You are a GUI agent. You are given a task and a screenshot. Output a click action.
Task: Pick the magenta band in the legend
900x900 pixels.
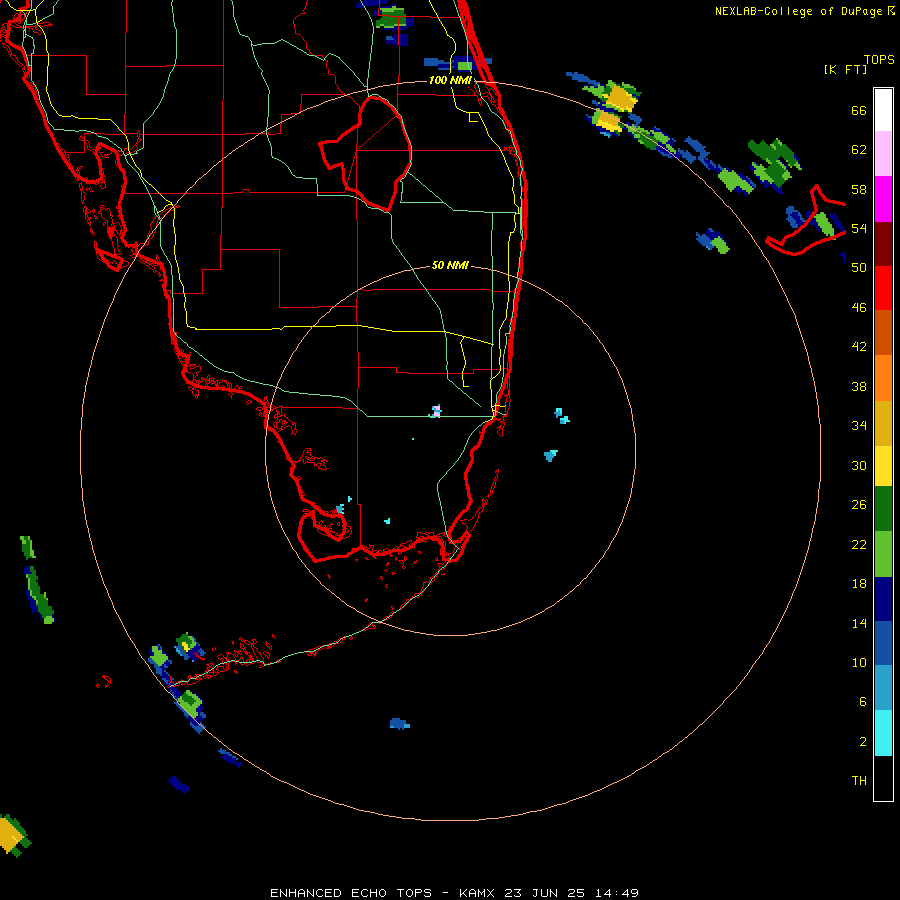pos(883,199)
